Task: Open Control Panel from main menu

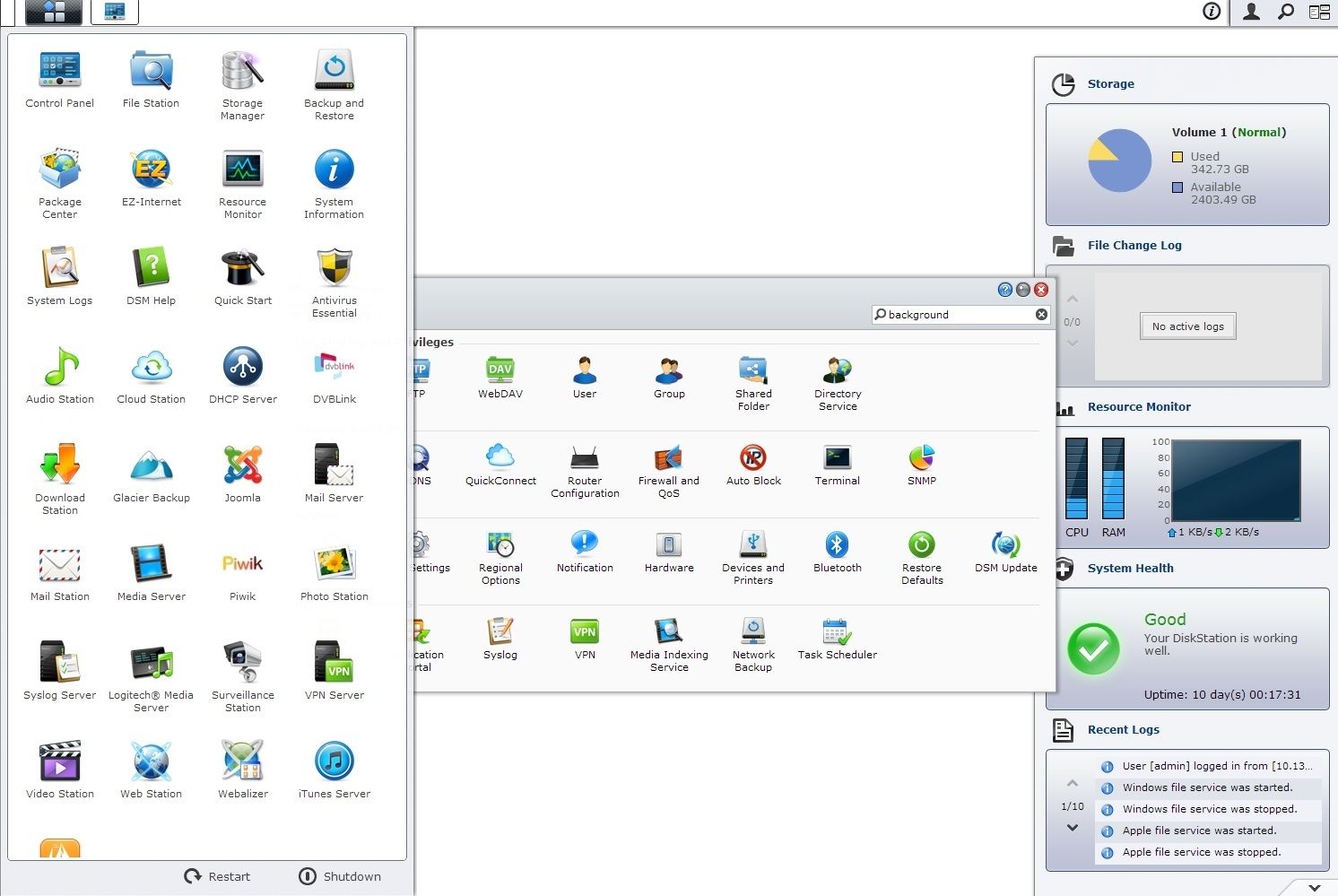Action: [x=60, y=79]
